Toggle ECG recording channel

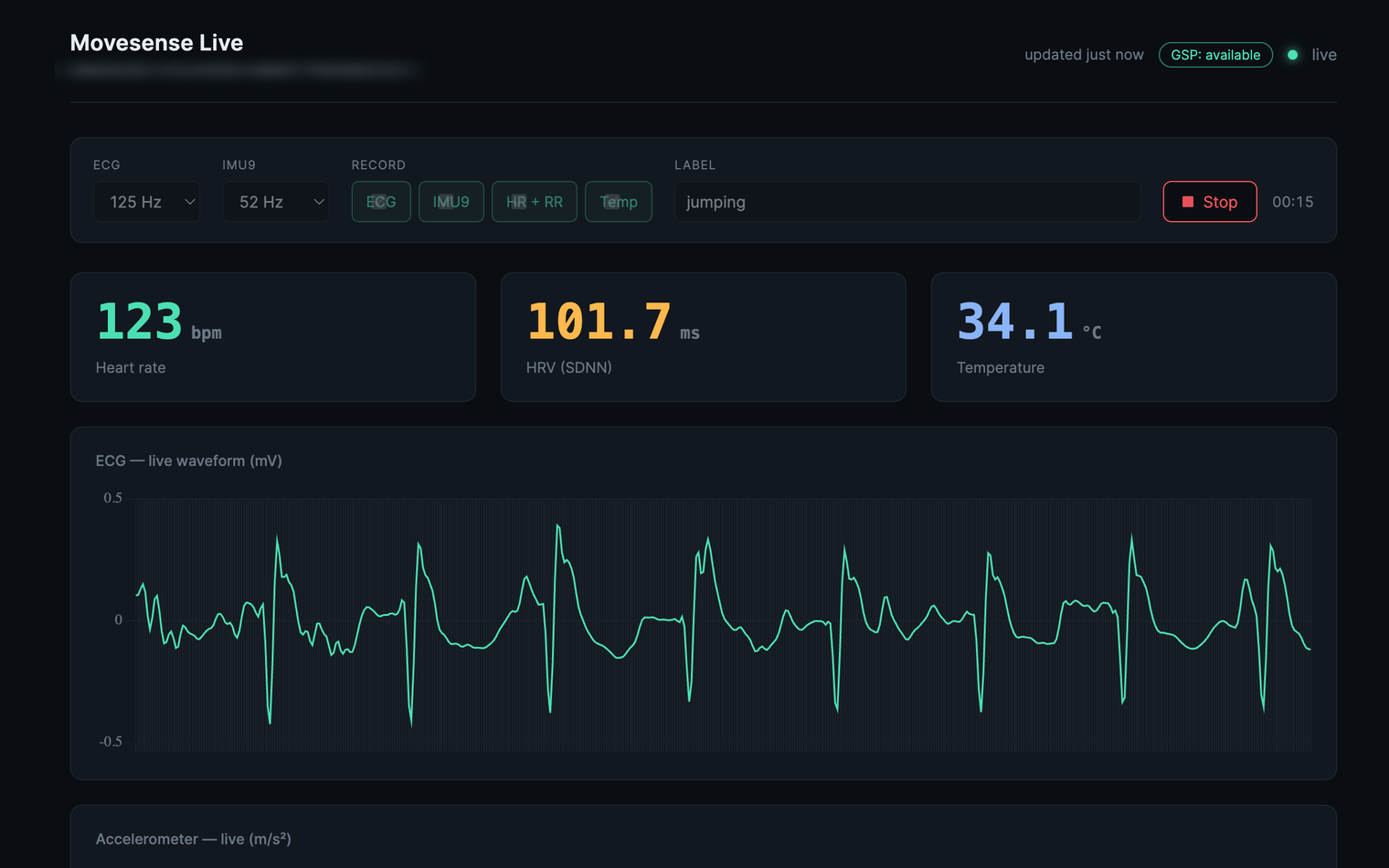click(381, 202)
